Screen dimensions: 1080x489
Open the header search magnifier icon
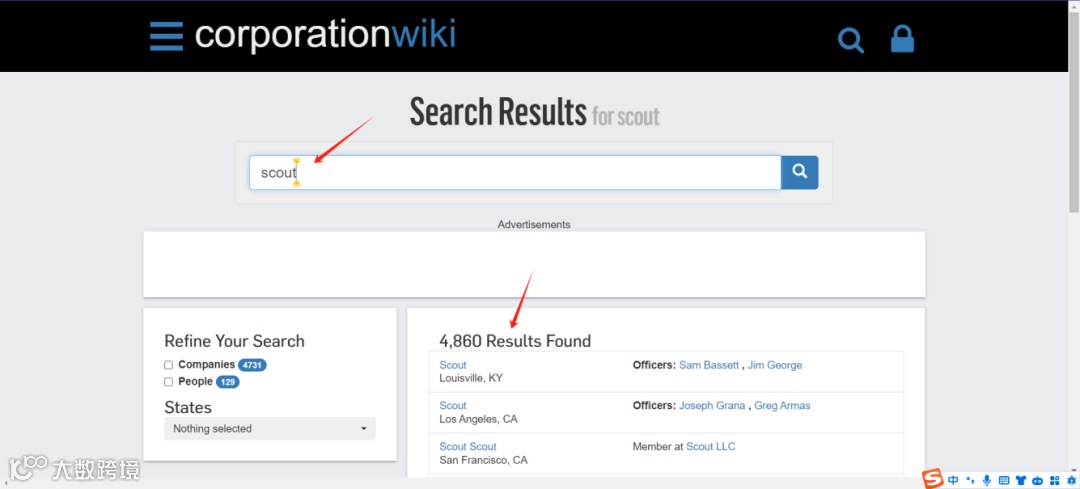tap(851, 40)
